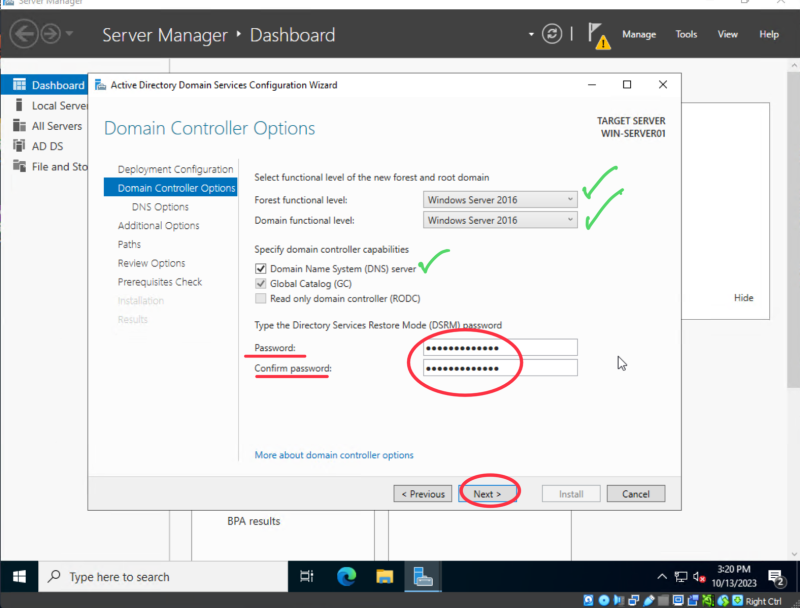Enable Read only domain controller (RODC)
Viewport: 800px width, 608px height.
(262, 298)
